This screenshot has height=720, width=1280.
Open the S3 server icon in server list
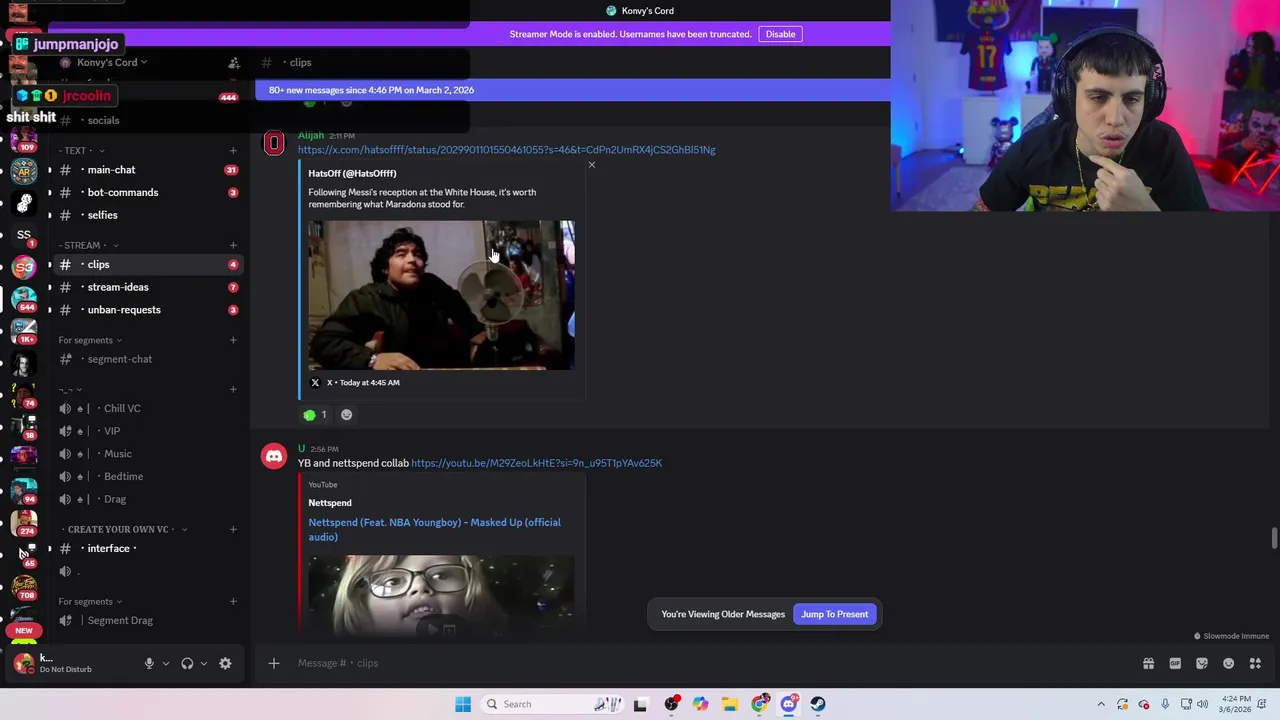24,267
